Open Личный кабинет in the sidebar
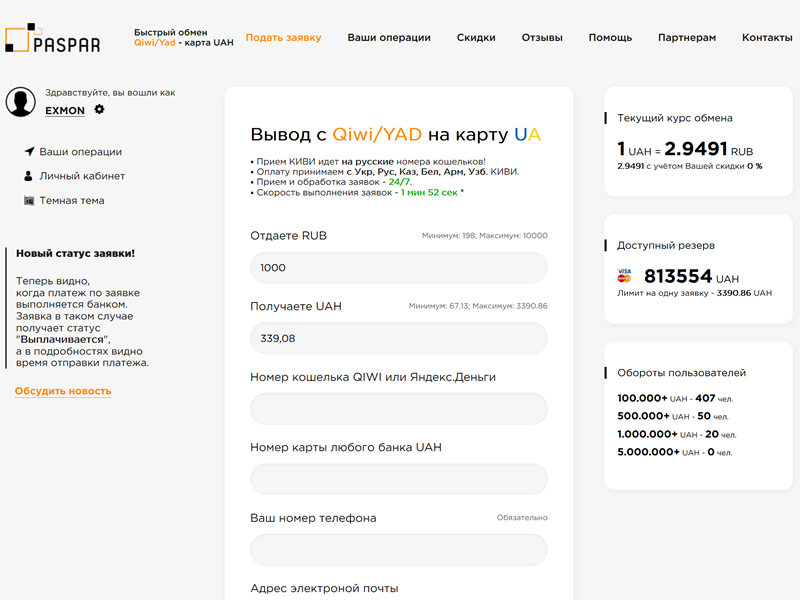Viewport: 800px width, 600px height. (82, 176)
